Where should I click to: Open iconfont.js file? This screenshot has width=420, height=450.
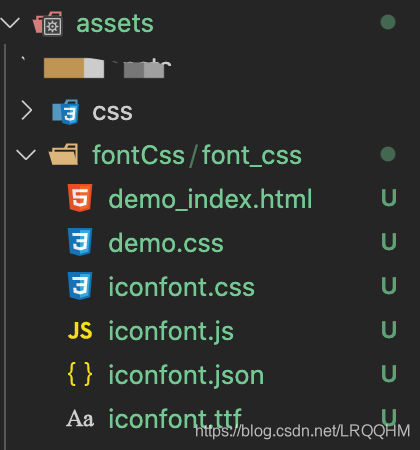click(x=171, y=331)
